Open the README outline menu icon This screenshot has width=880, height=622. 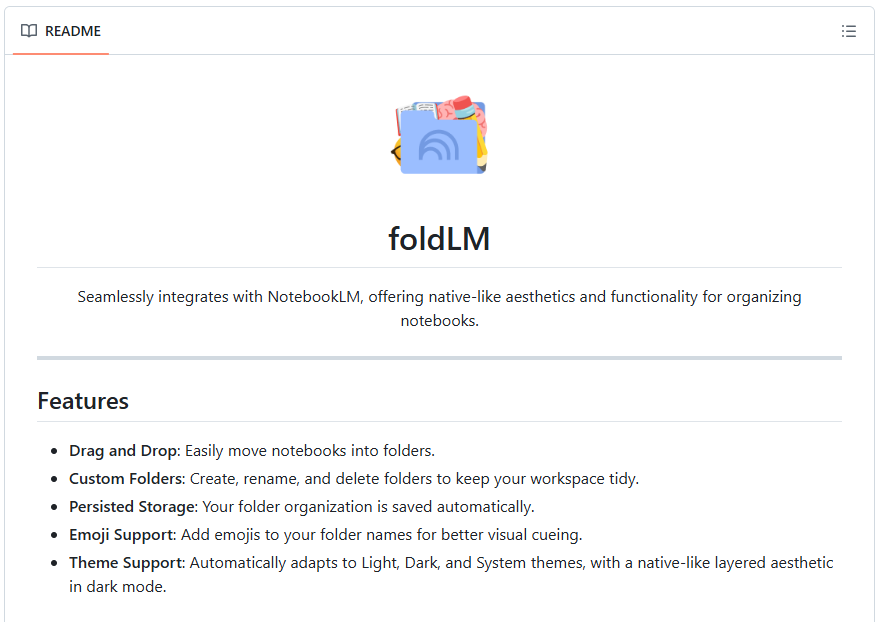[x=849, y=31]
